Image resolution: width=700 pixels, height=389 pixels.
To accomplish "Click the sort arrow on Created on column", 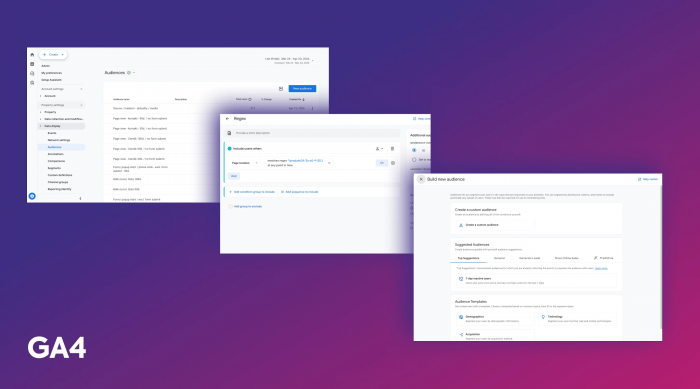I will tap(304, 99).
